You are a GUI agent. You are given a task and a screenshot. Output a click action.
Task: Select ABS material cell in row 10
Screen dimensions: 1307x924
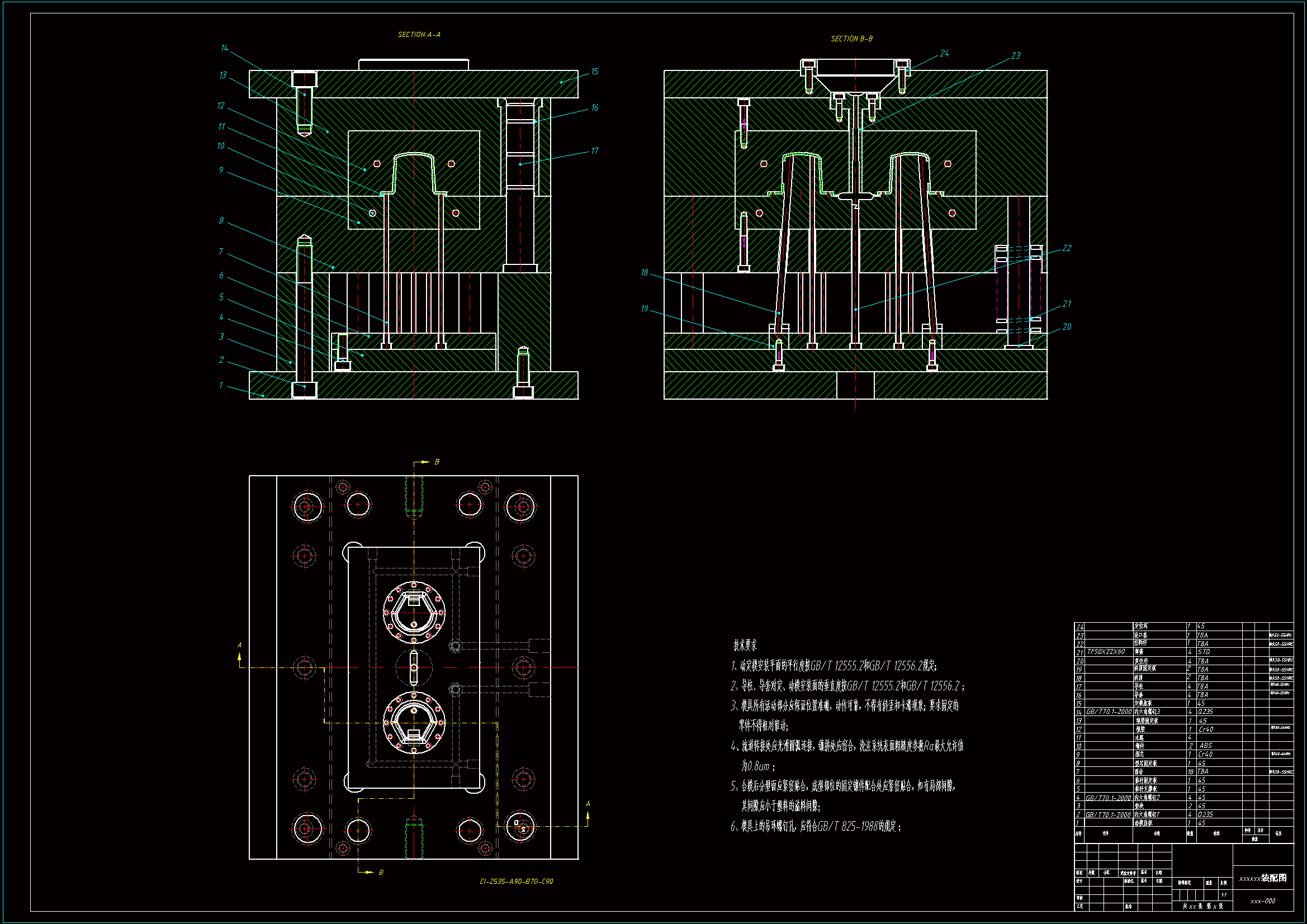1205,746
